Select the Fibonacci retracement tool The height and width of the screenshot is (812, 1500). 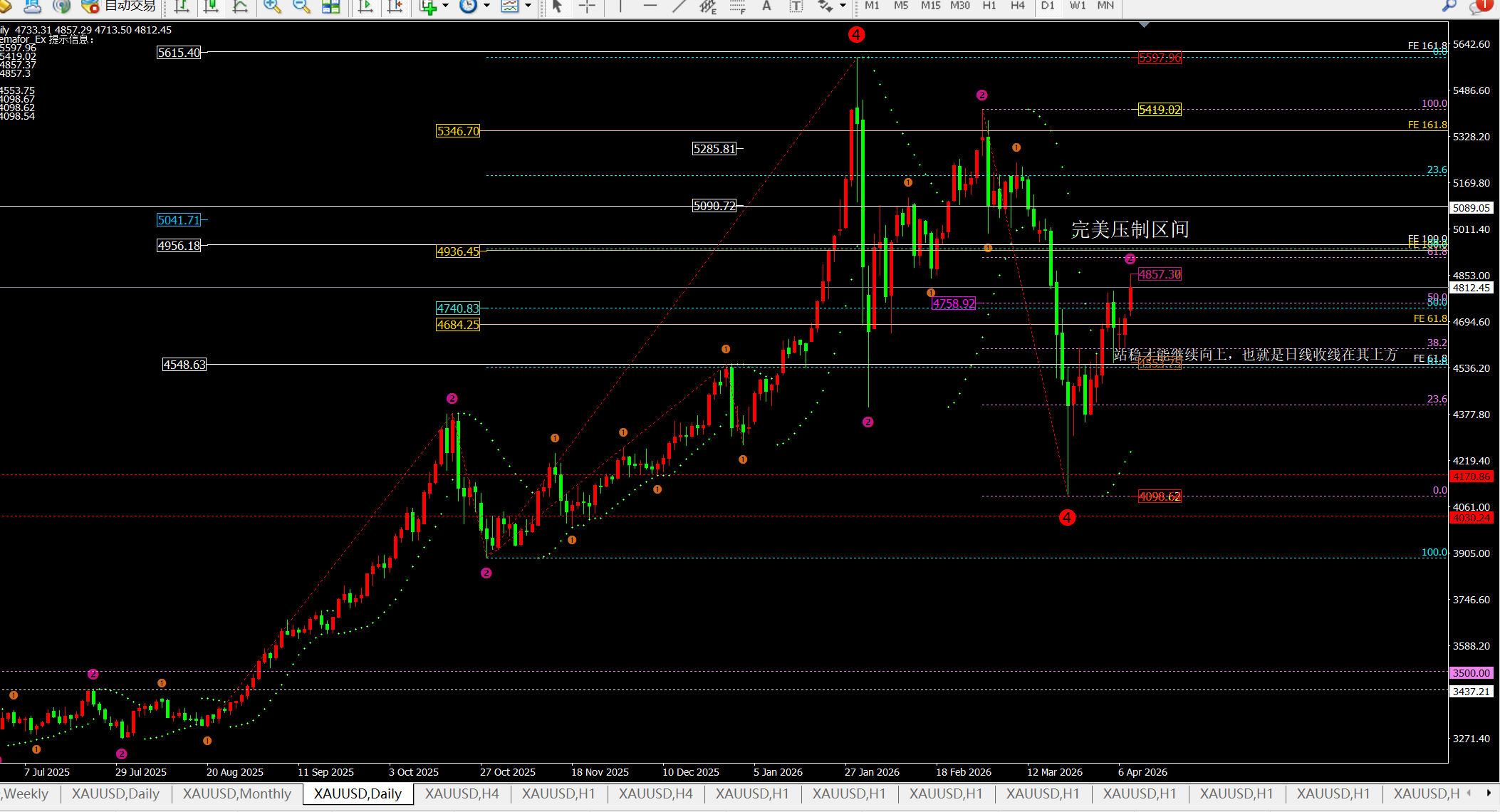click(x=737, y=6)
